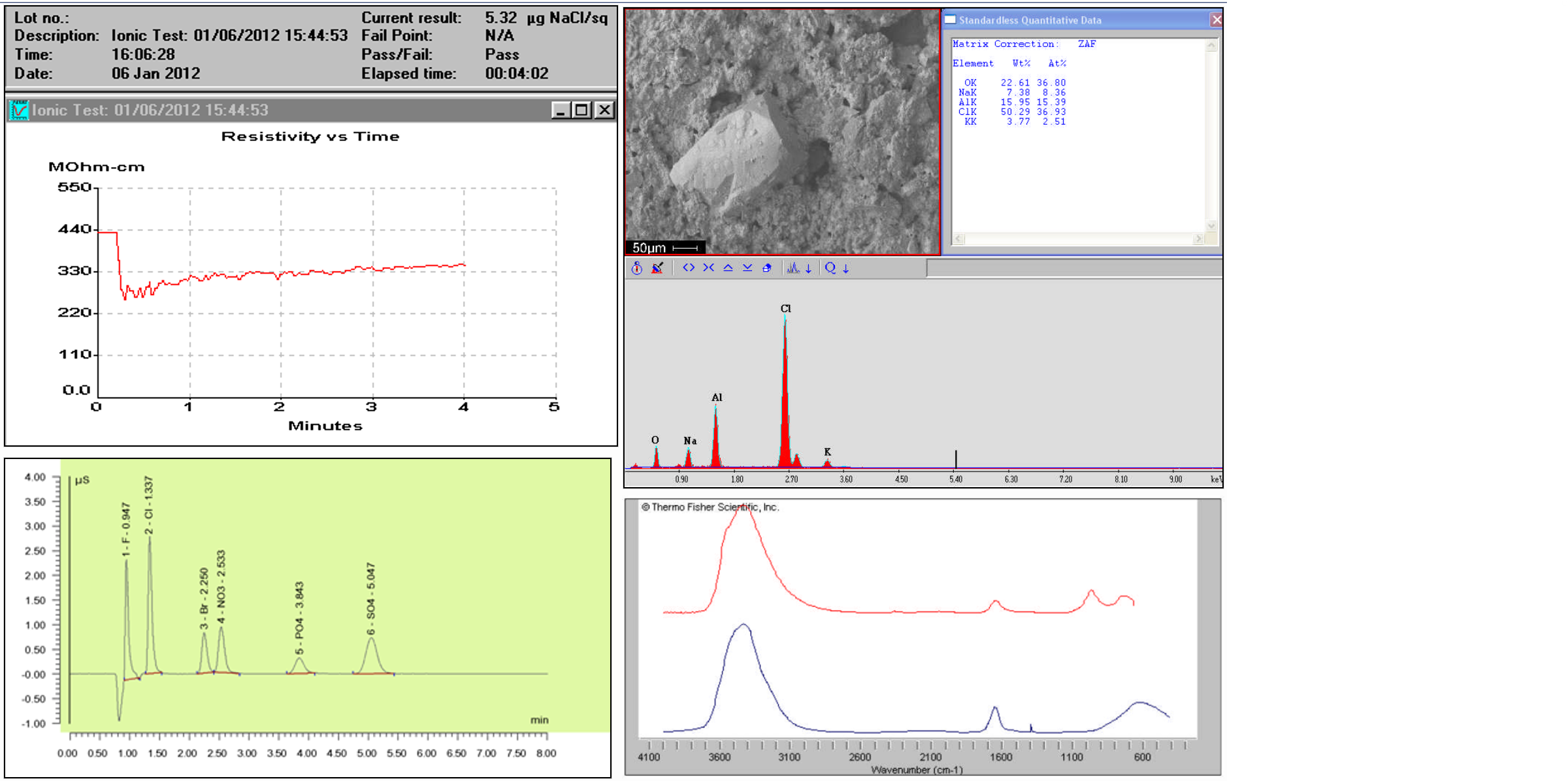Screen dimensions: 1568x781
Task: Click the '5 - PO4 - 3.843' peak label
Action: click(x=299, y=618)
